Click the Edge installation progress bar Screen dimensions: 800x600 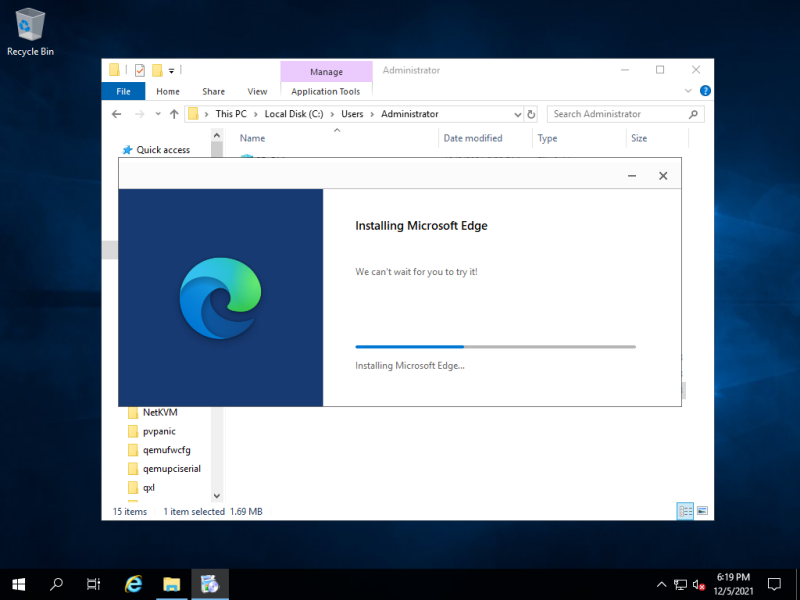point(495,347)
